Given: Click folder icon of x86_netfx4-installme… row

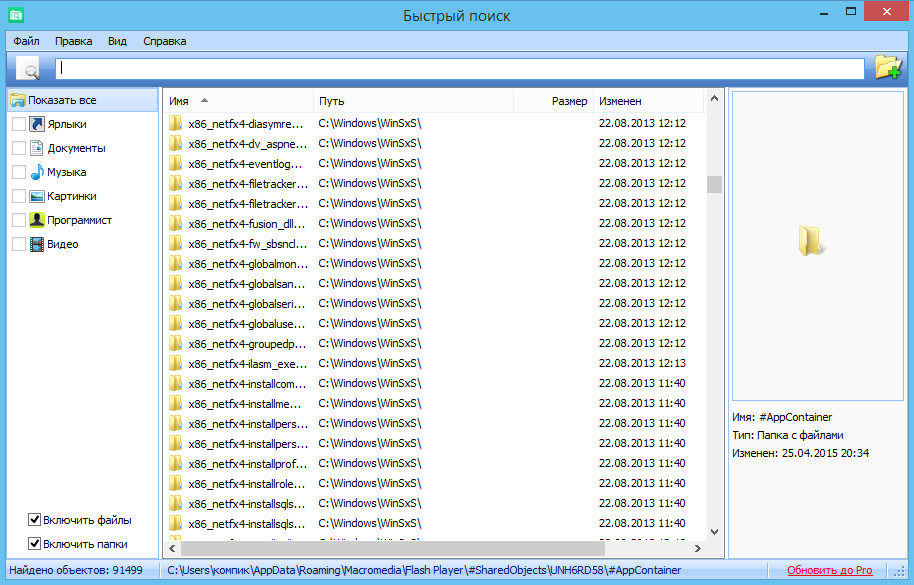Looking at the screenshot, I should (x=175, y=403).
